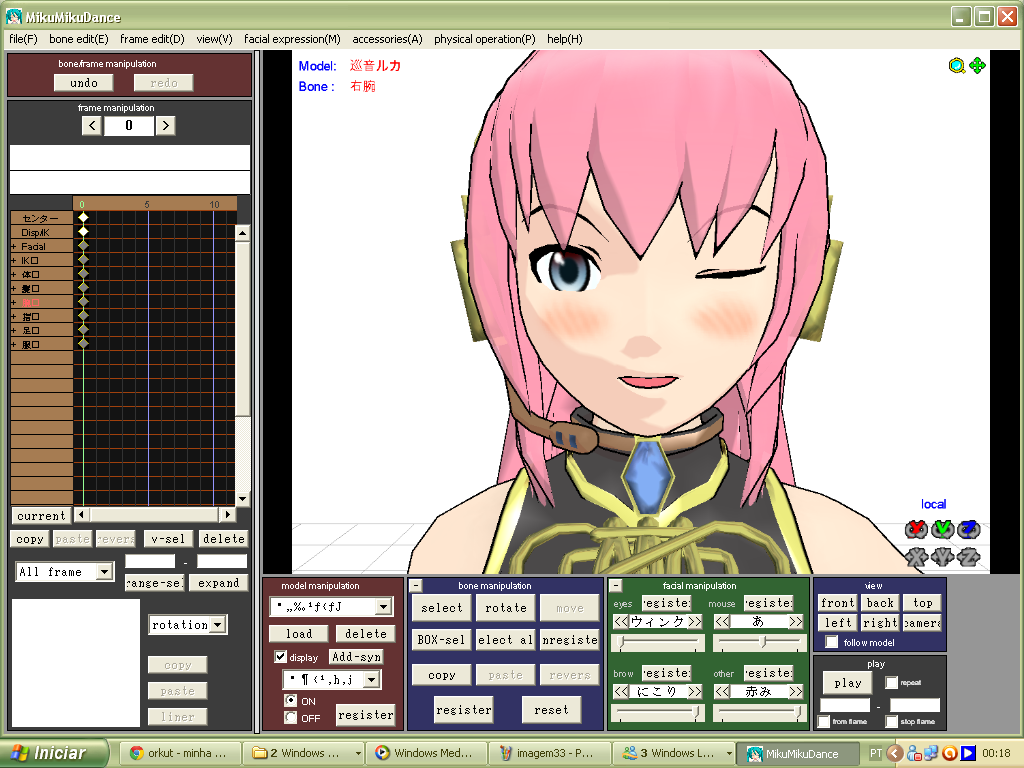The width and height of the screenshot is (1024, 768).
Task: Click the blue Z rotation axis icon
Action: [968, 529]
